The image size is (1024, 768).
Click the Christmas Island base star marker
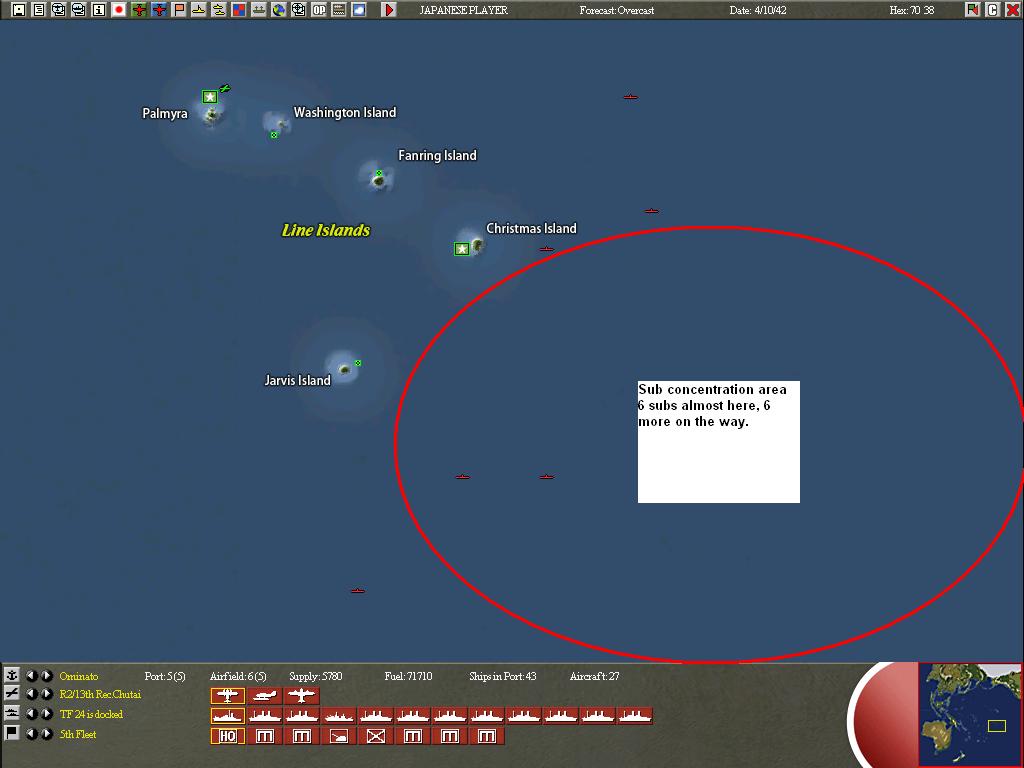(462, 249)
